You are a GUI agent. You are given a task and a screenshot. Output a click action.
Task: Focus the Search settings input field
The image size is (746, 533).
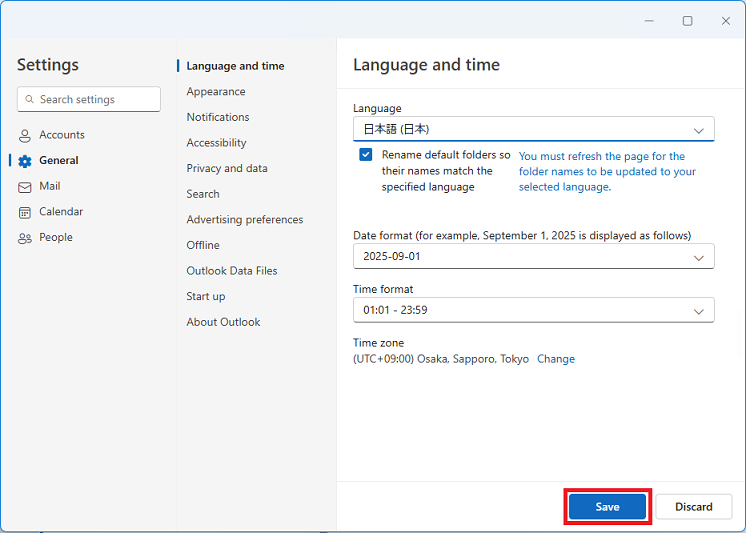[97, 100]
